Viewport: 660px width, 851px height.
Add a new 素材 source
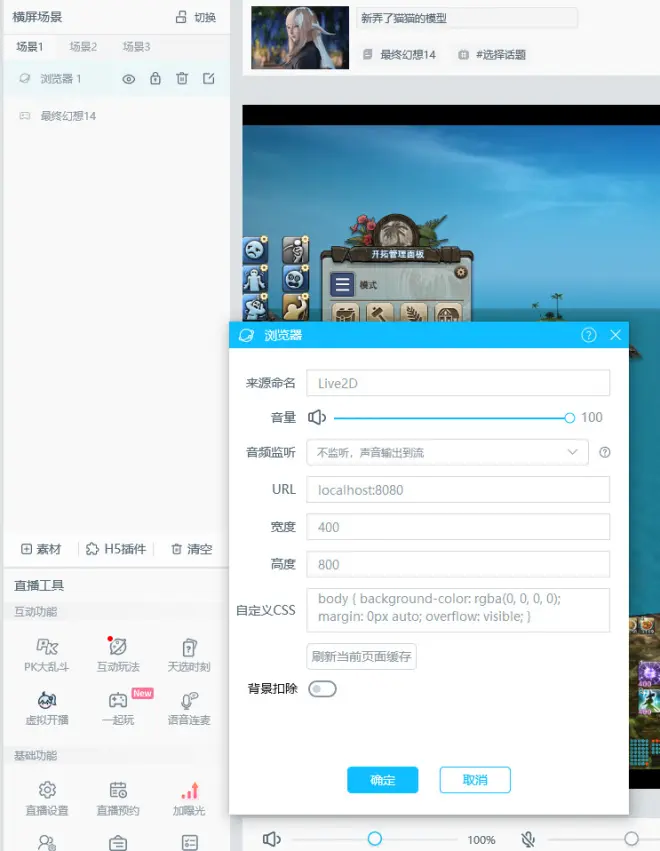click(x=41, y=549)
